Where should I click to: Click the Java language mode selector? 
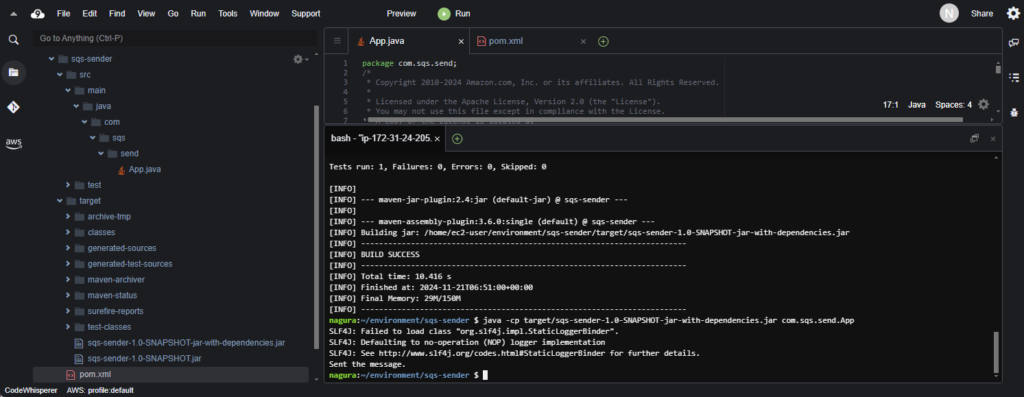916,104
